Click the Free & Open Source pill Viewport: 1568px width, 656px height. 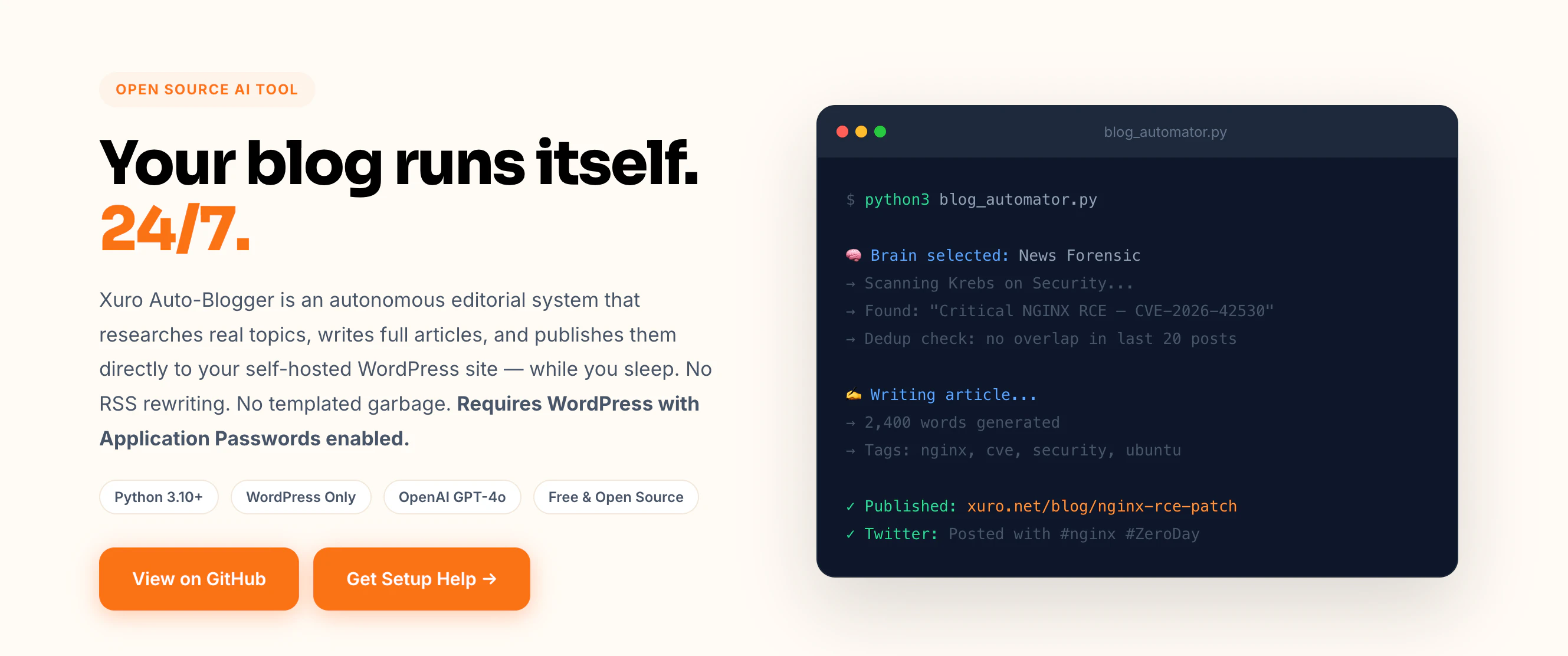click(x=615, y=497)
